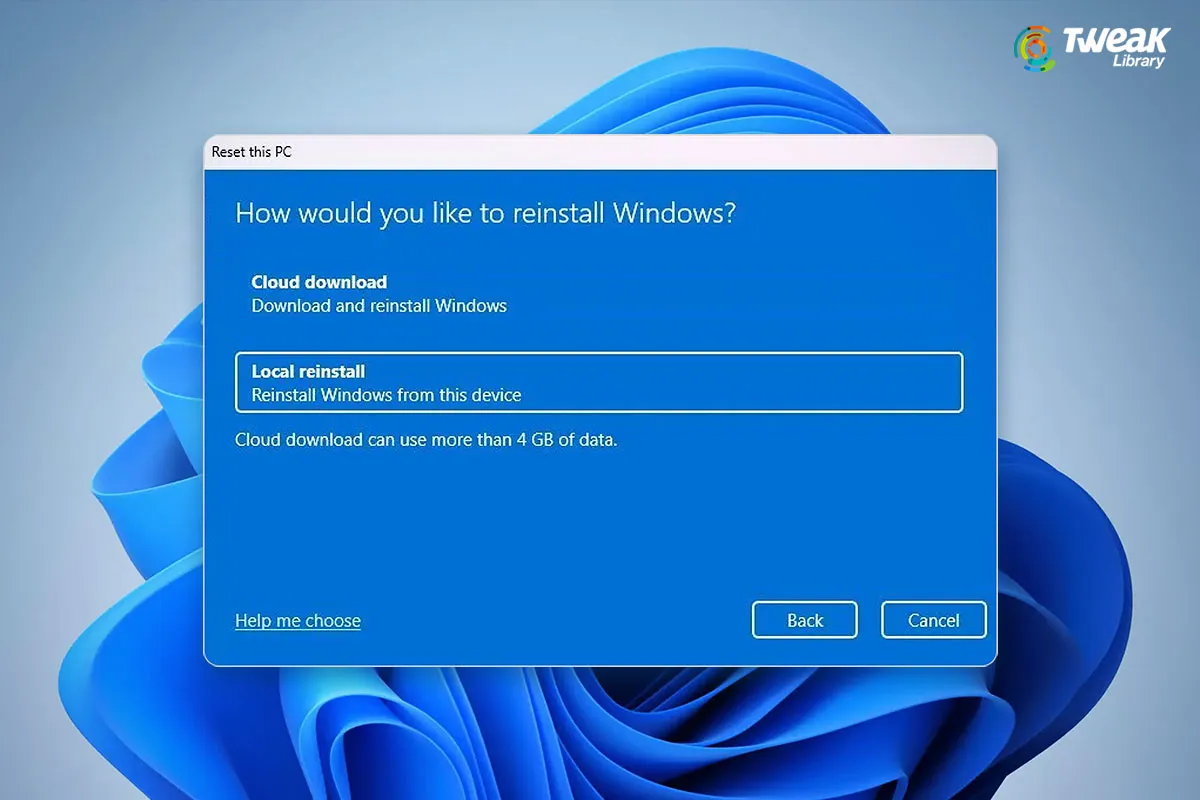
Task: Click the colorful circular emblem in the logo
Action: point(1035,46)
